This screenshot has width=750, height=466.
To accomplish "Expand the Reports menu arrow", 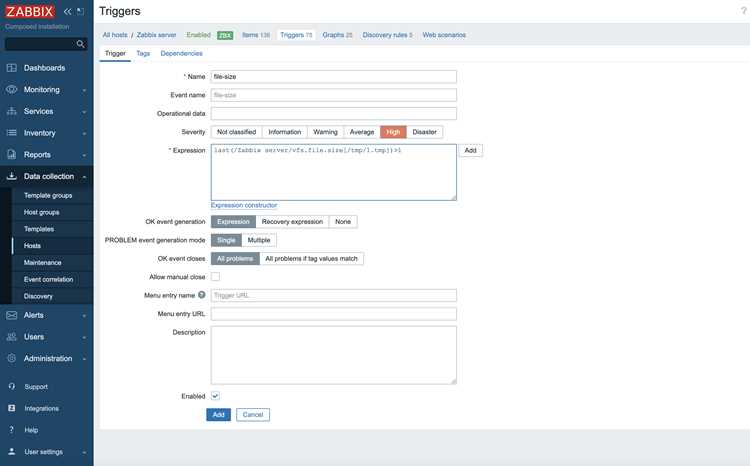I will (x=84, y=155).
